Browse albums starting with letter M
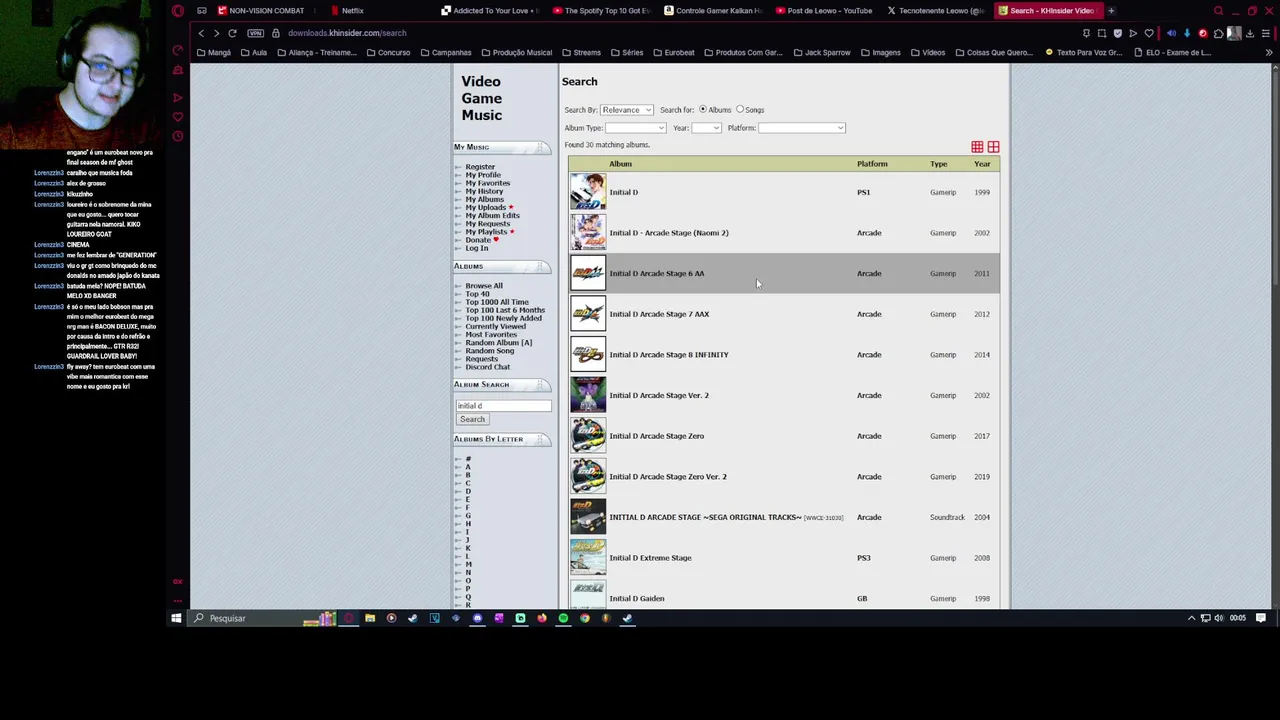 pos(468,564)
